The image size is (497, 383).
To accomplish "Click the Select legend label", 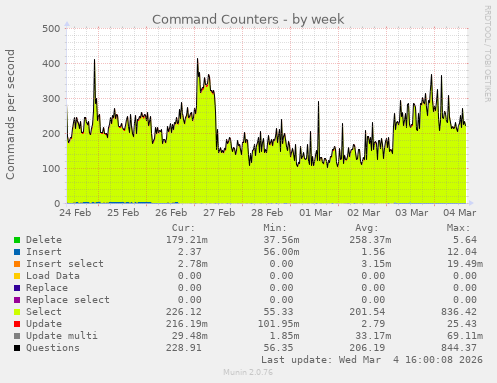I will pos(44,312).
